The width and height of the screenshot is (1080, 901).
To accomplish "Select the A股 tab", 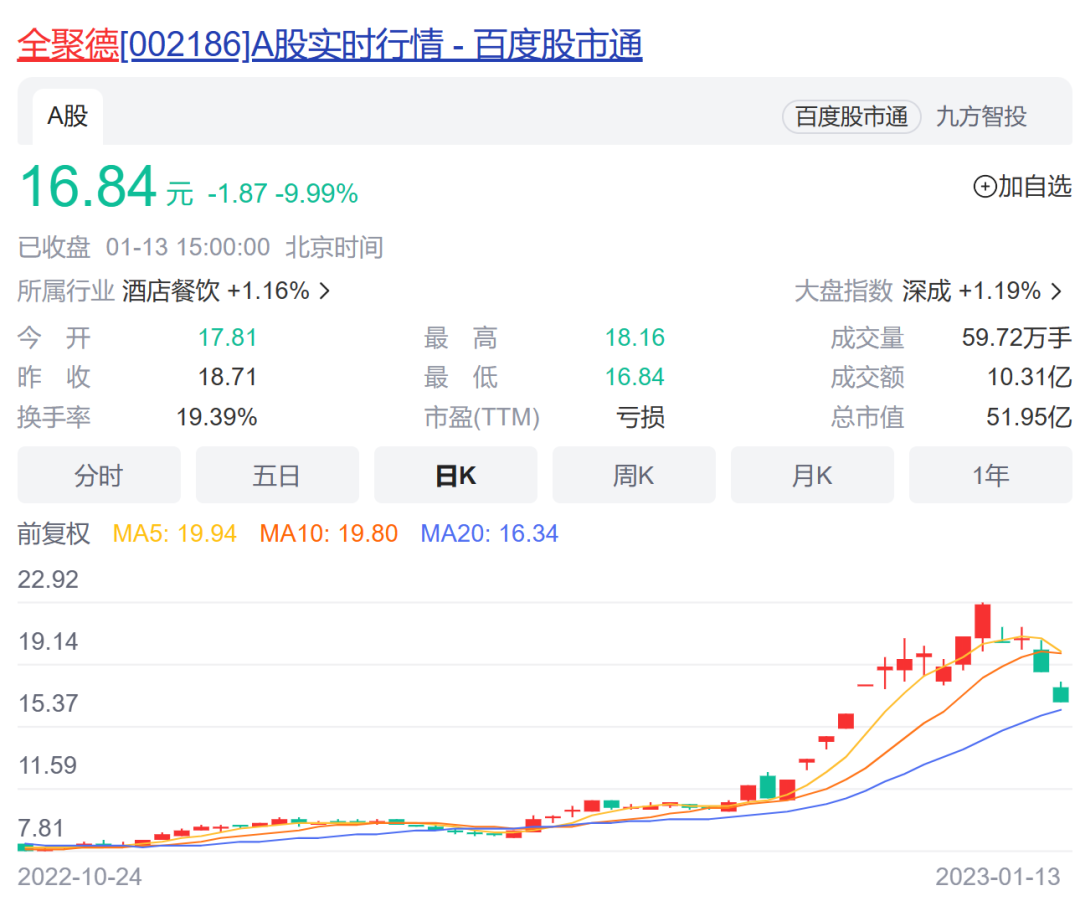I will (68, 116).
